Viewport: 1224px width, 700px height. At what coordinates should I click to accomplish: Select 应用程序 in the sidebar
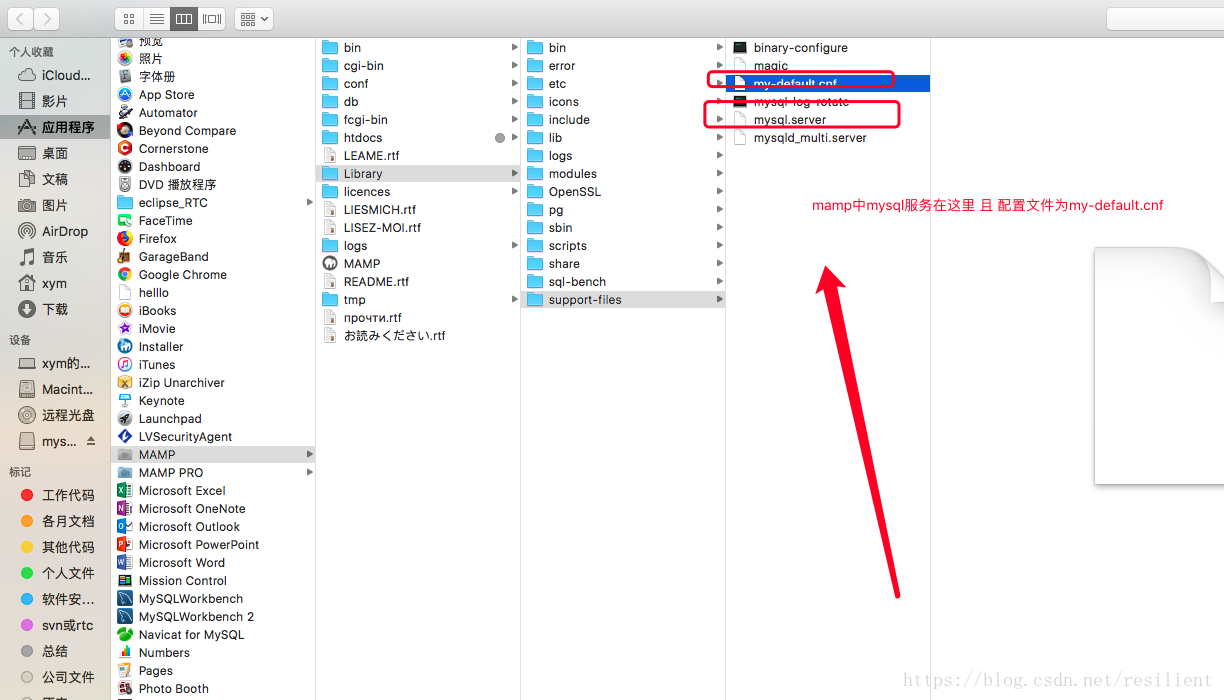tap(55, 127)
